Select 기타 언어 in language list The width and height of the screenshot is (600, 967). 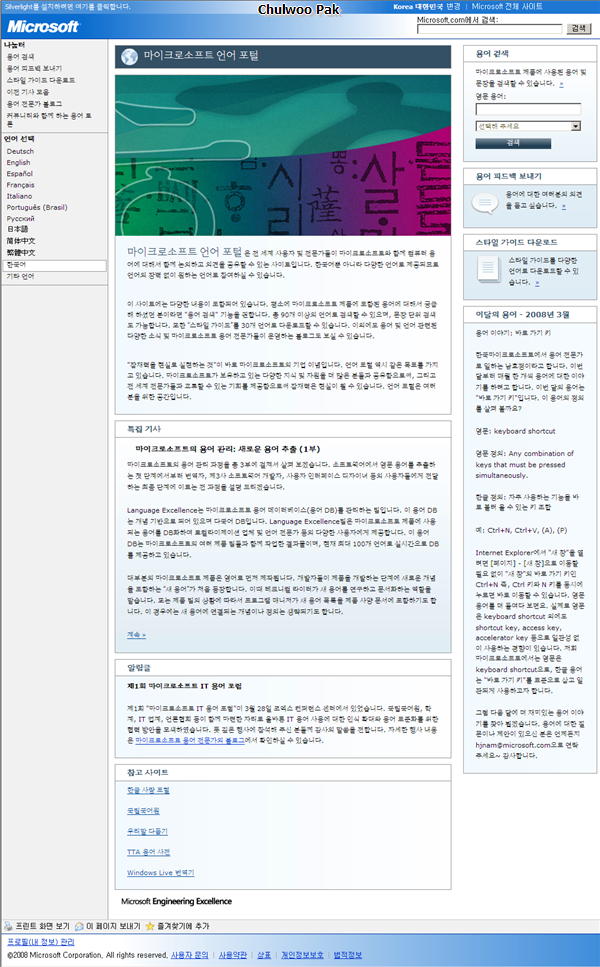pyautogui.click(x=20, y=276)
